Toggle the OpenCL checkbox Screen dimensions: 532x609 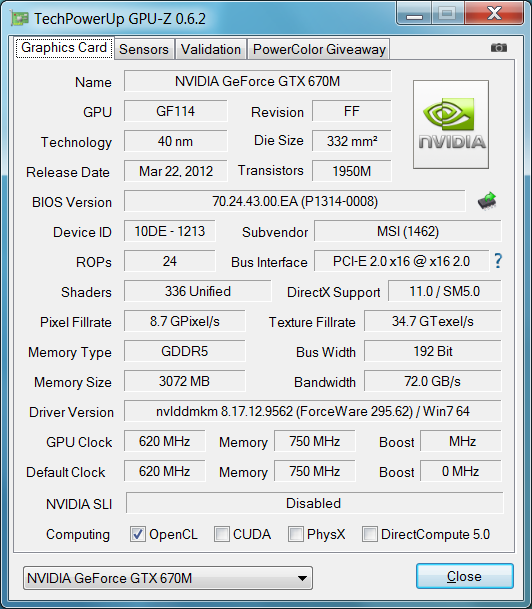[x=138, y=534]
